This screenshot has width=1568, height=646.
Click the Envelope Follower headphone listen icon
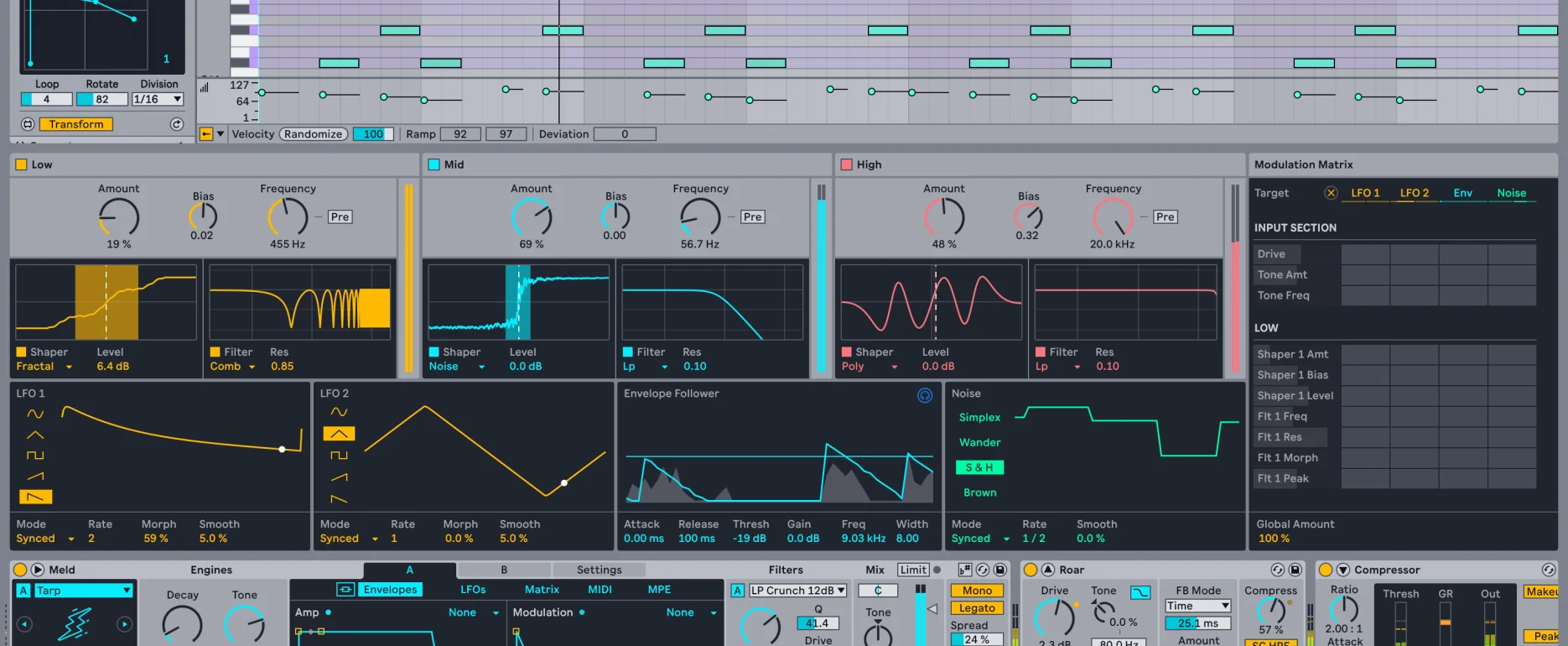925,396
